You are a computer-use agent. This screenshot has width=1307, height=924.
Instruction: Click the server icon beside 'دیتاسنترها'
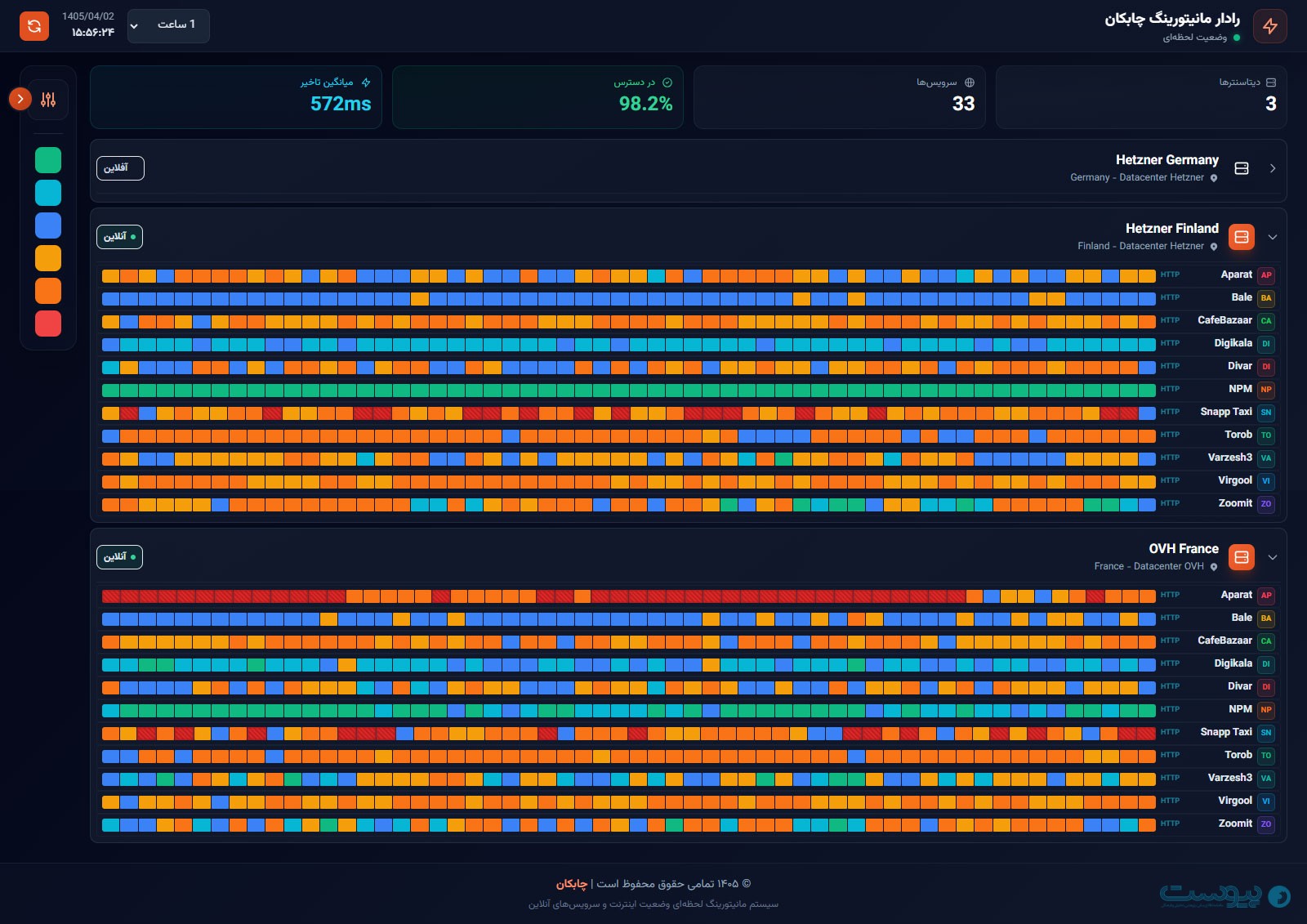(x=1271, y=83)
